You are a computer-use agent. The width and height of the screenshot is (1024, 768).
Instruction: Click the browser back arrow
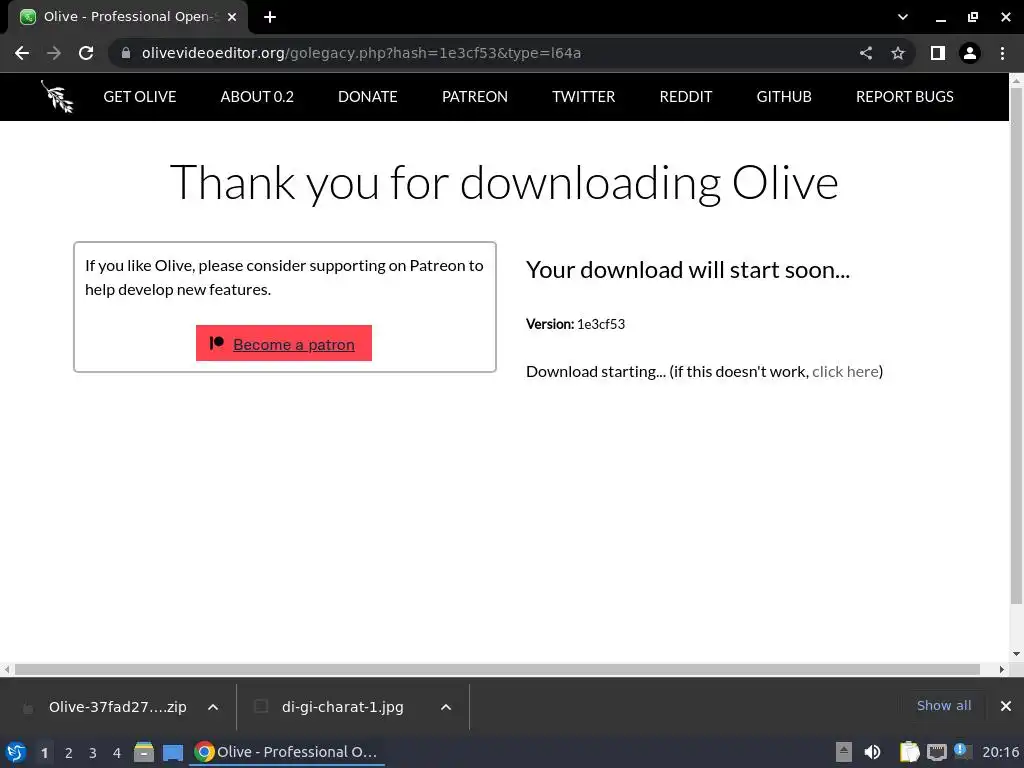(22, 53)
